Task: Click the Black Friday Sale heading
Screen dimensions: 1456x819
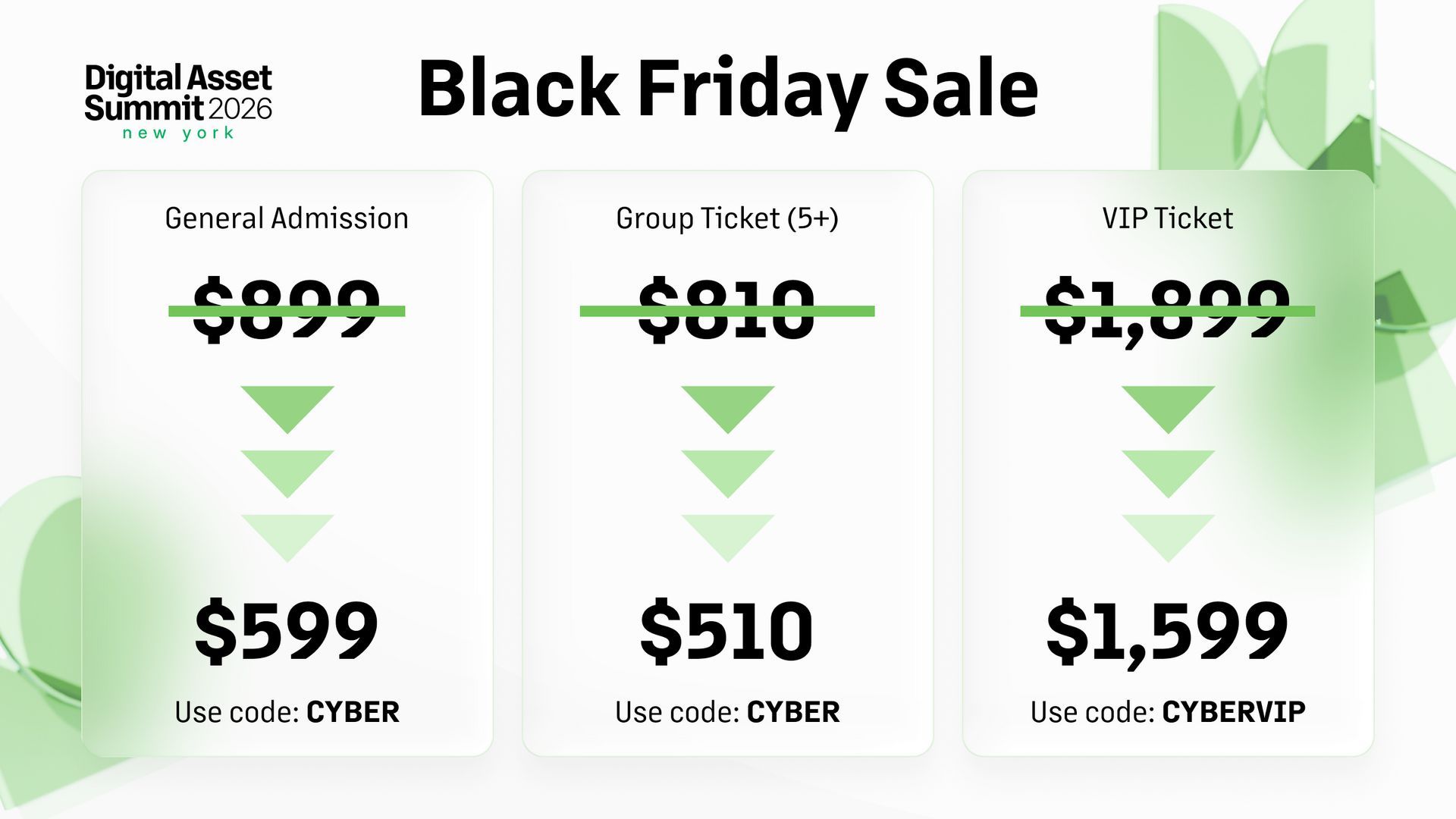Action: [x=728, y=89]
